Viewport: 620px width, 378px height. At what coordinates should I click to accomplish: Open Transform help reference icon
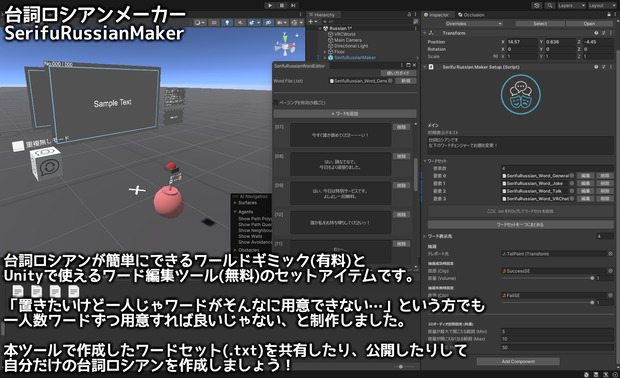596,33
